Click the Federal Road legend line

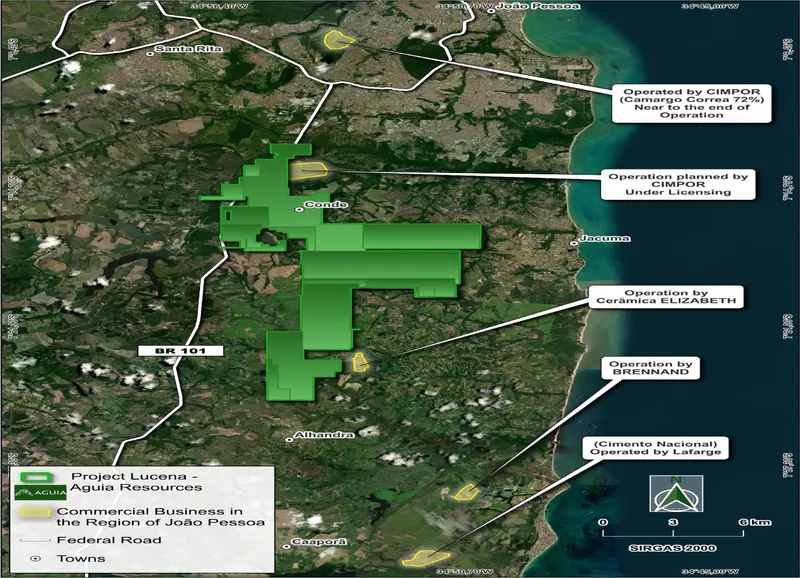click(x=35, y=540)
